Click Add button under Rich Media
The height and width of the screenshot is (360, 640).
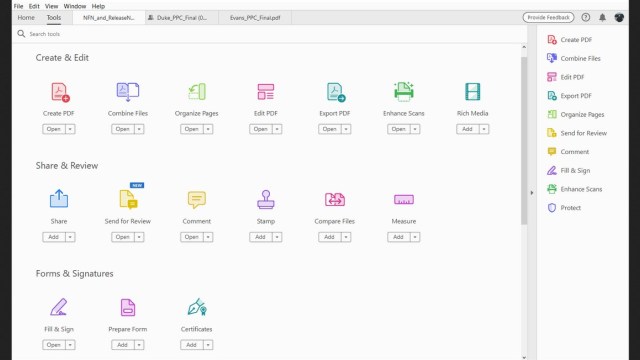[467, 129]
